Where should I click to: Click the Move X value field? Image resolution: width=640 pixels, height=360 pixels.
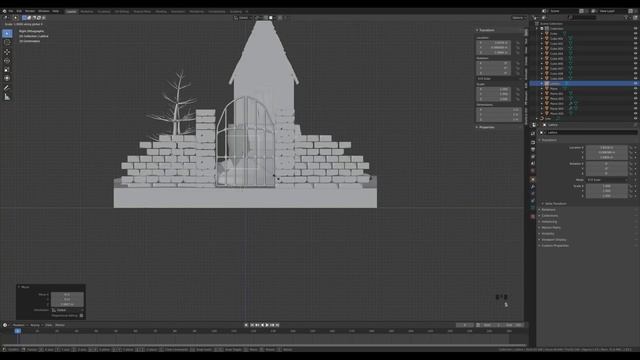[67, 294]
